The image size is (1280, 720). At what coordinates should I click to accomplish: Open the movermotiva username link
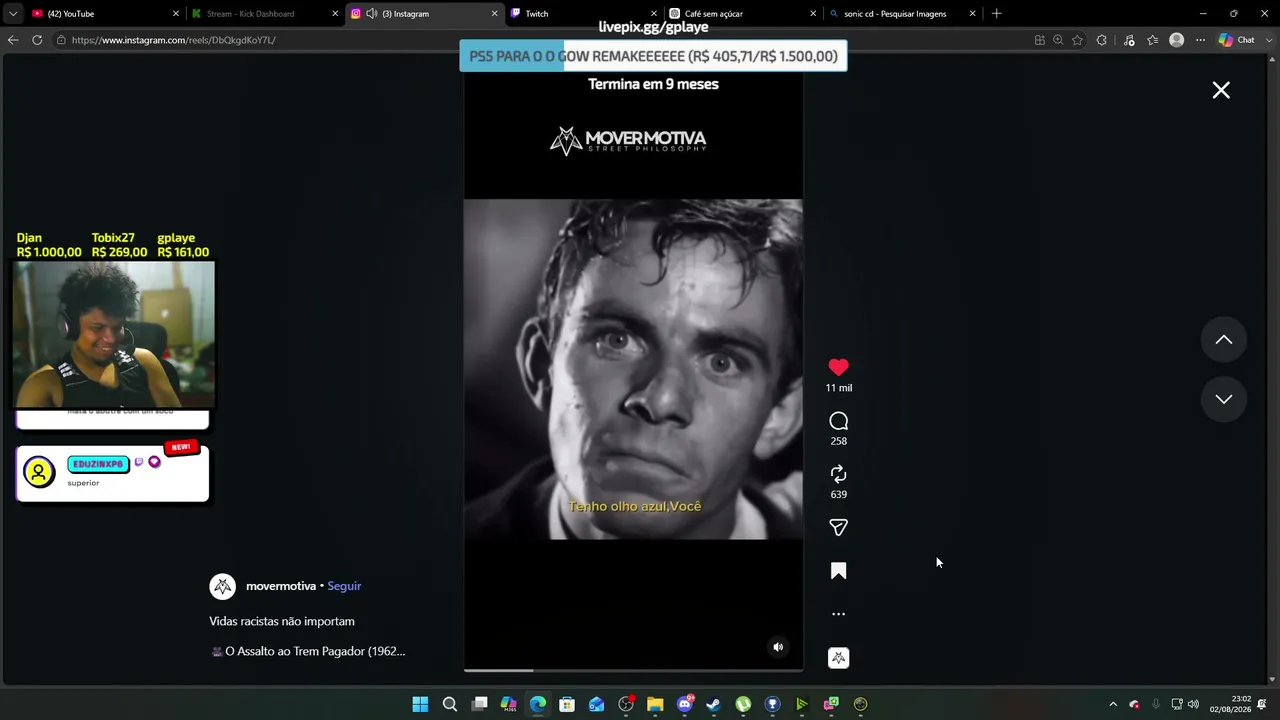pos(281,586)
